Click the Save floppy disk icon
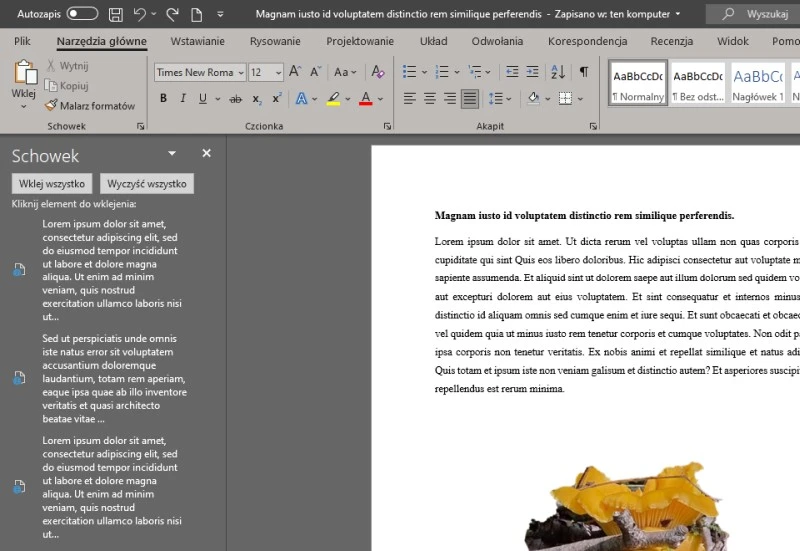Screen dimensions: 800x551 (116, 14)
